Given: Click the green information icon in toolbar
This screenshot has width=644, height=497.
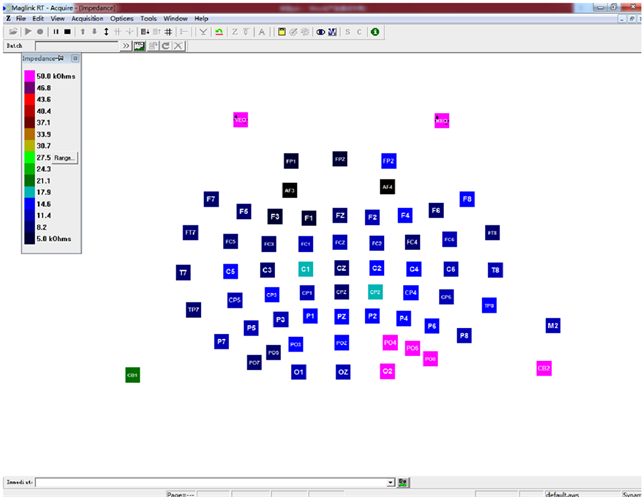Looking at the screenshot, I should coord(375,32).
